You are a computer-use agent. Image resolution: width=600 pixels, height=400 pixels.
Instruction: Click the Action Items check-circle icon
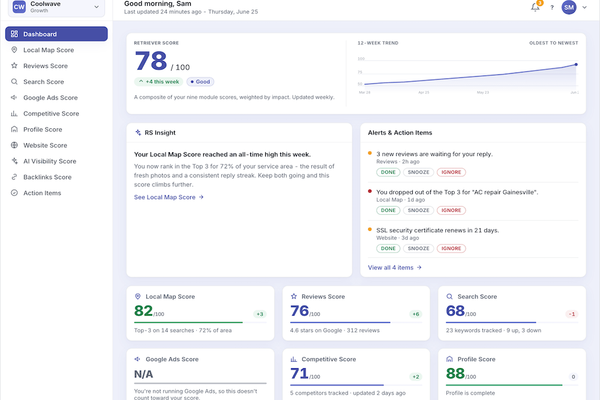pos(14,193)
